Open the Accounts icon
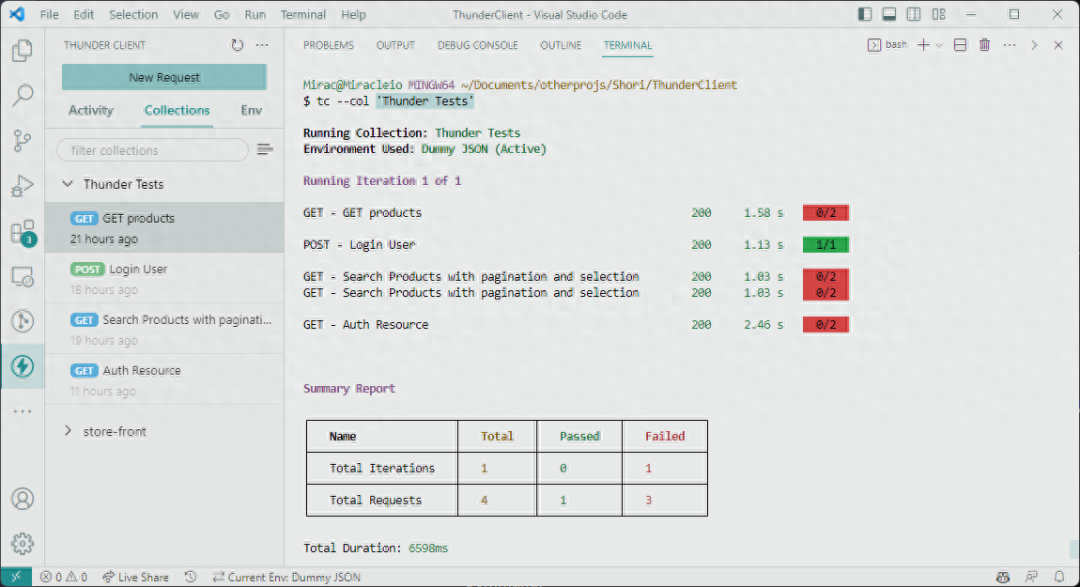1080x587 pixels. point(22,499)
